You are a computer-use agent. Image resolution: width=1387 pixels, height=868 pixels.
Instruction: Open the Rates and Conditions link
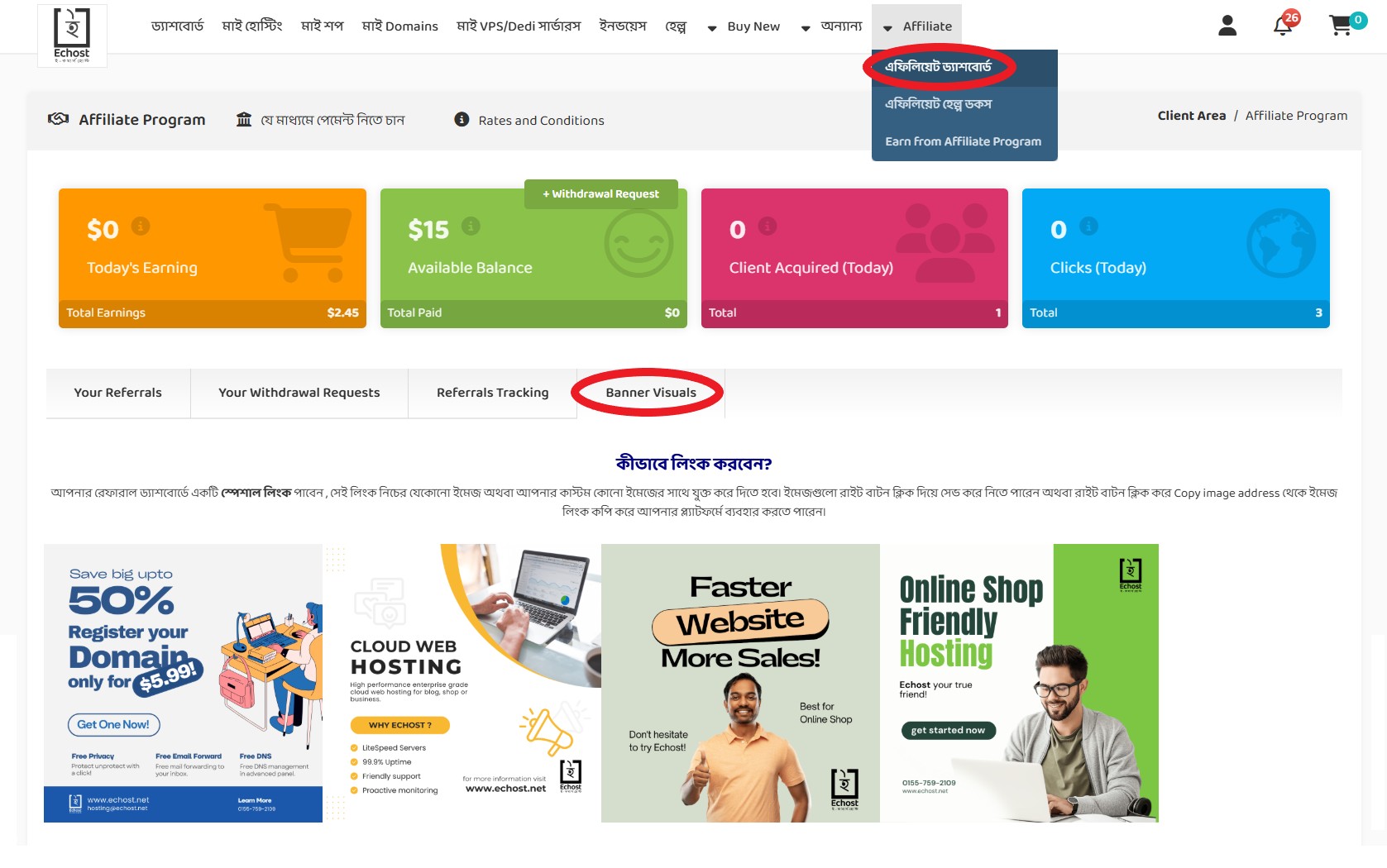[x=541, y=121]
